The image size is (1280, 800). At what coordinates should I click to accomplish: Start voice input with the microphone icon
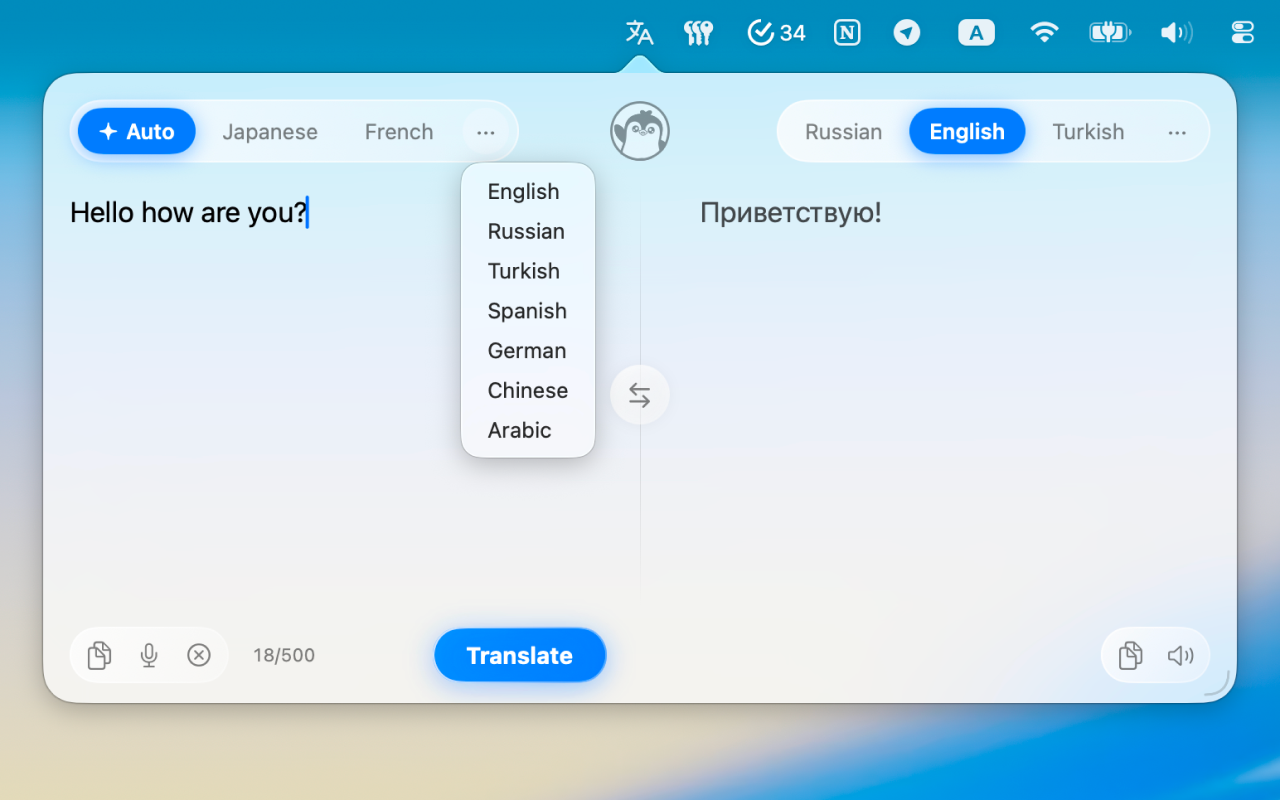[148, 655]
